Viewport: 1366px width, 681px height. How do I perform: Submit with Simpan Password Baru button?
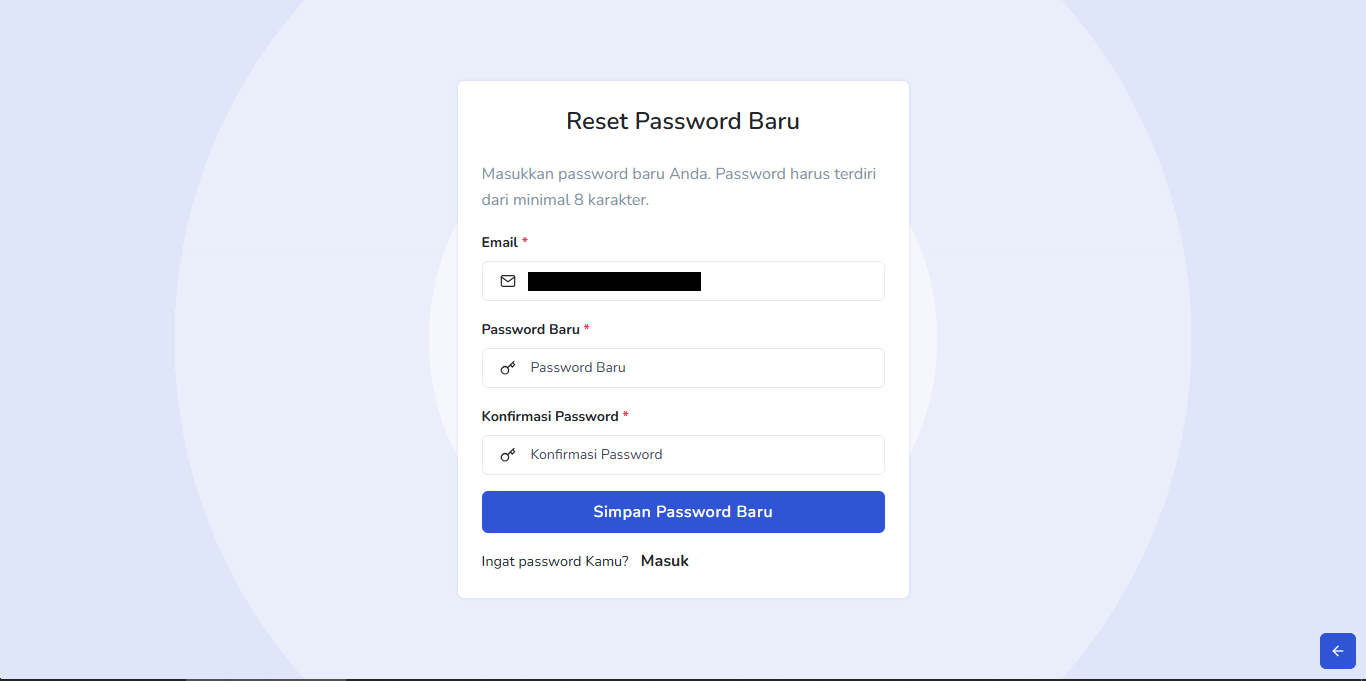tap(683, 512)
